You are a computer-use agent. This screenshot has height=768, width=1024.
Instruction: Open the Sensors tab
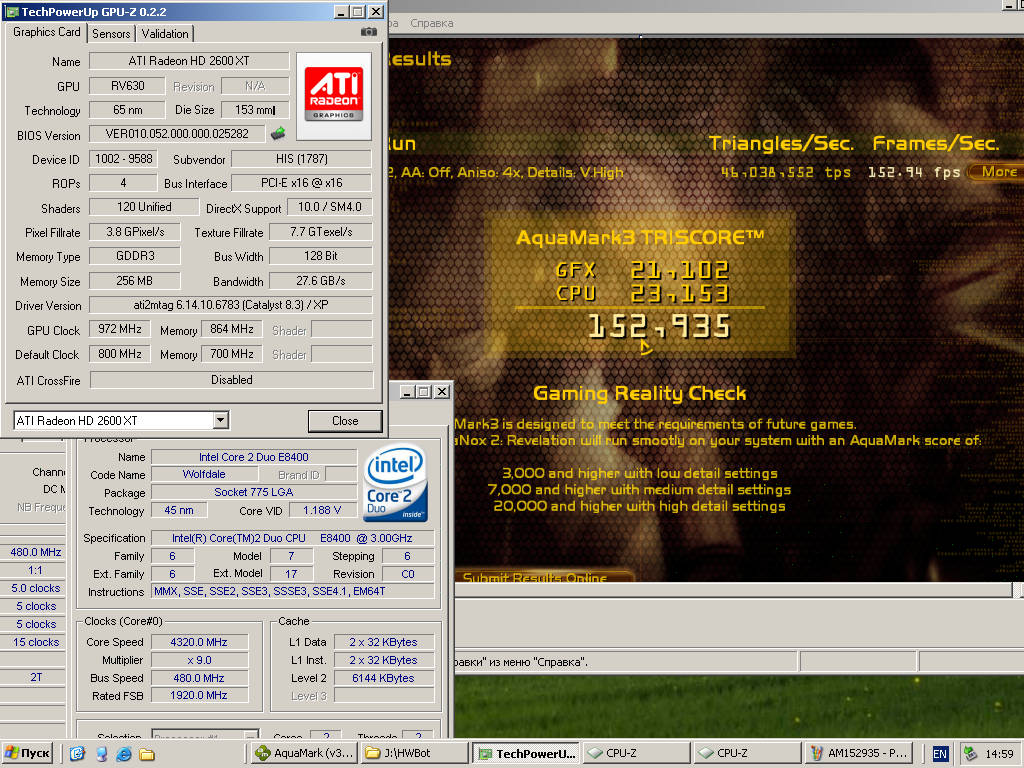(111, 34)
